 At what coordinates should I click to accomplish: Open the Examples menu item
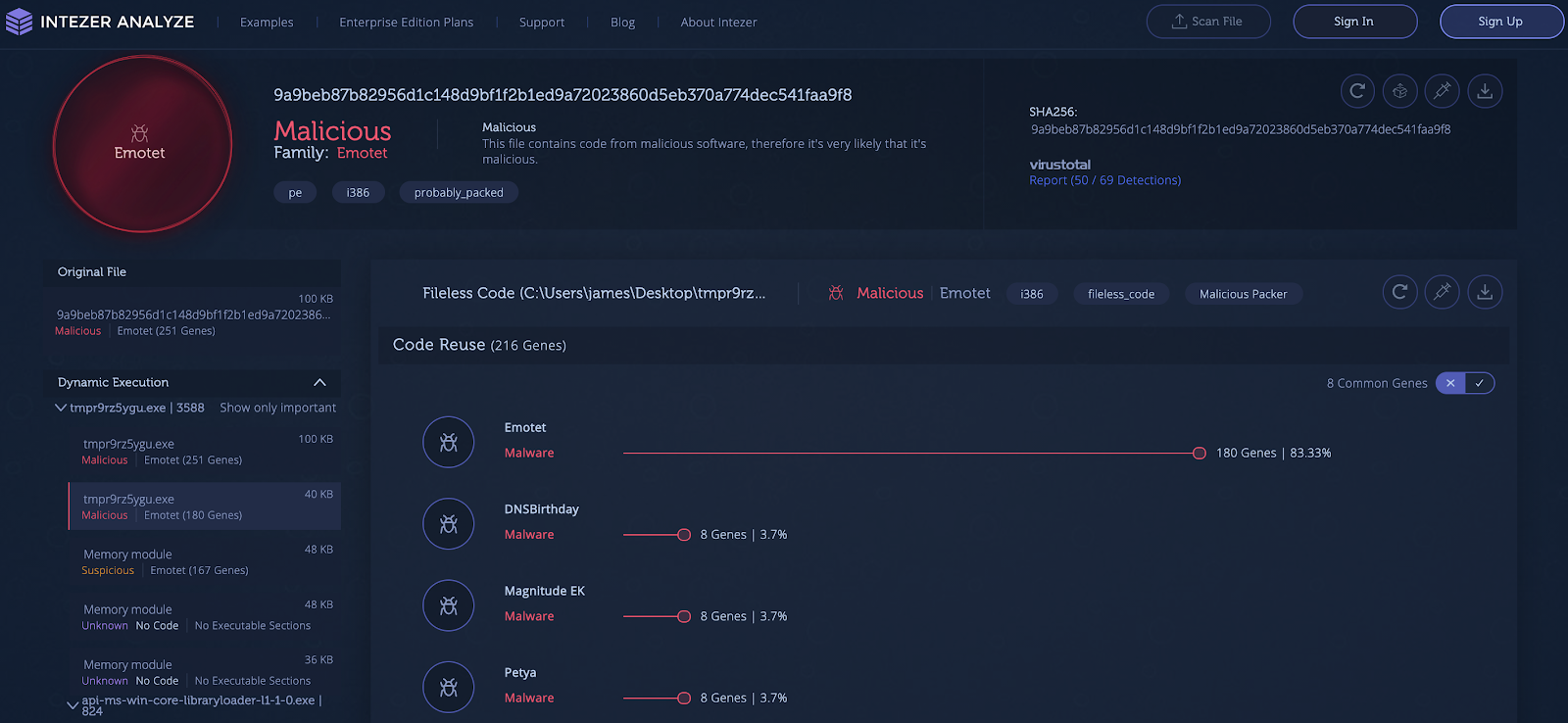point(267,23)
